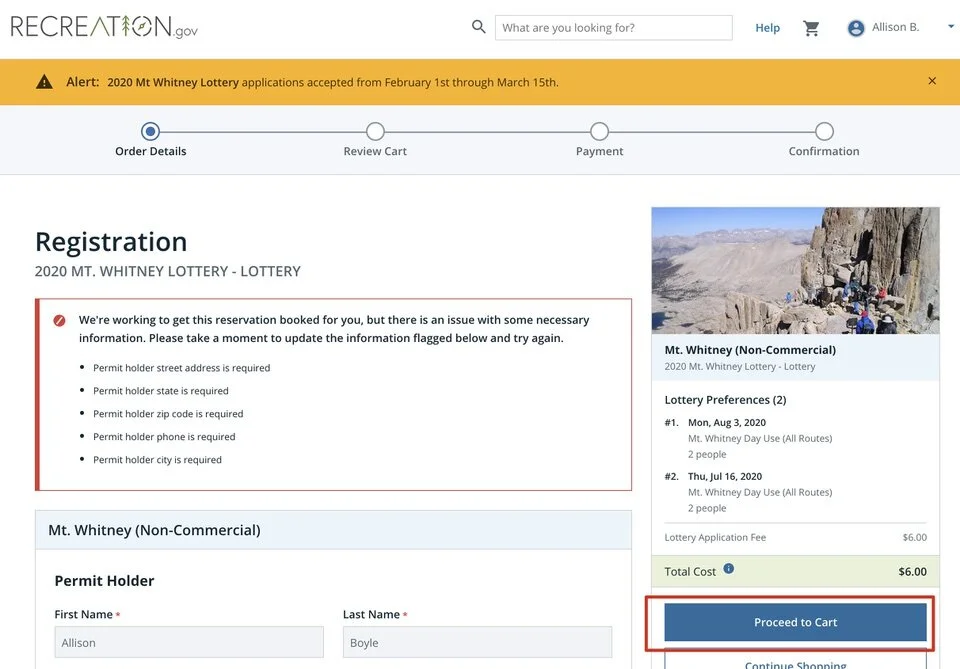
Task: Select the Payment step circle
Action: 599,131
